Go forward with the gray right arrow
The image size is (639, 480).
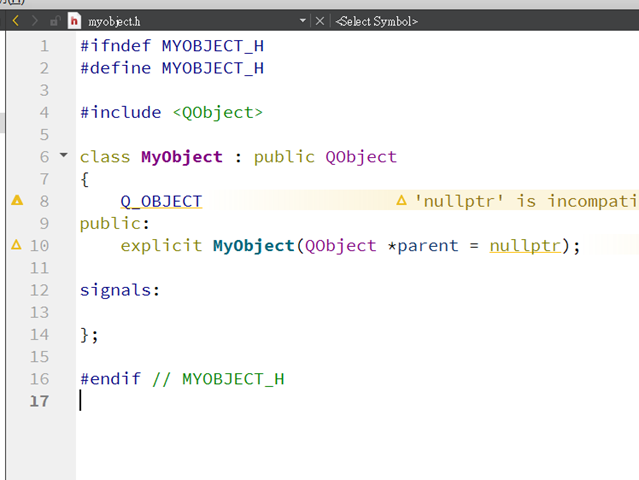(x=34, y=20)
